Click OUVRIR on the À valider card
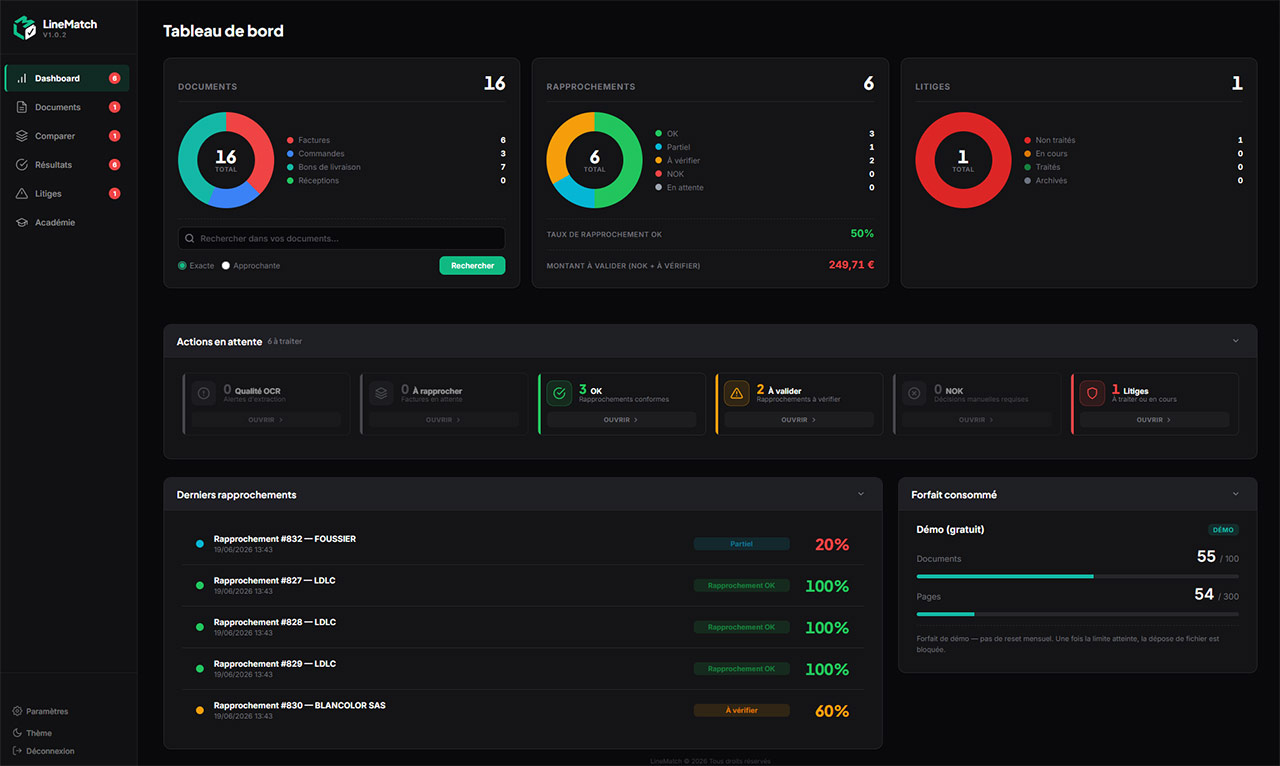This screenshot has height=766, width=1280. click(798, 420)
